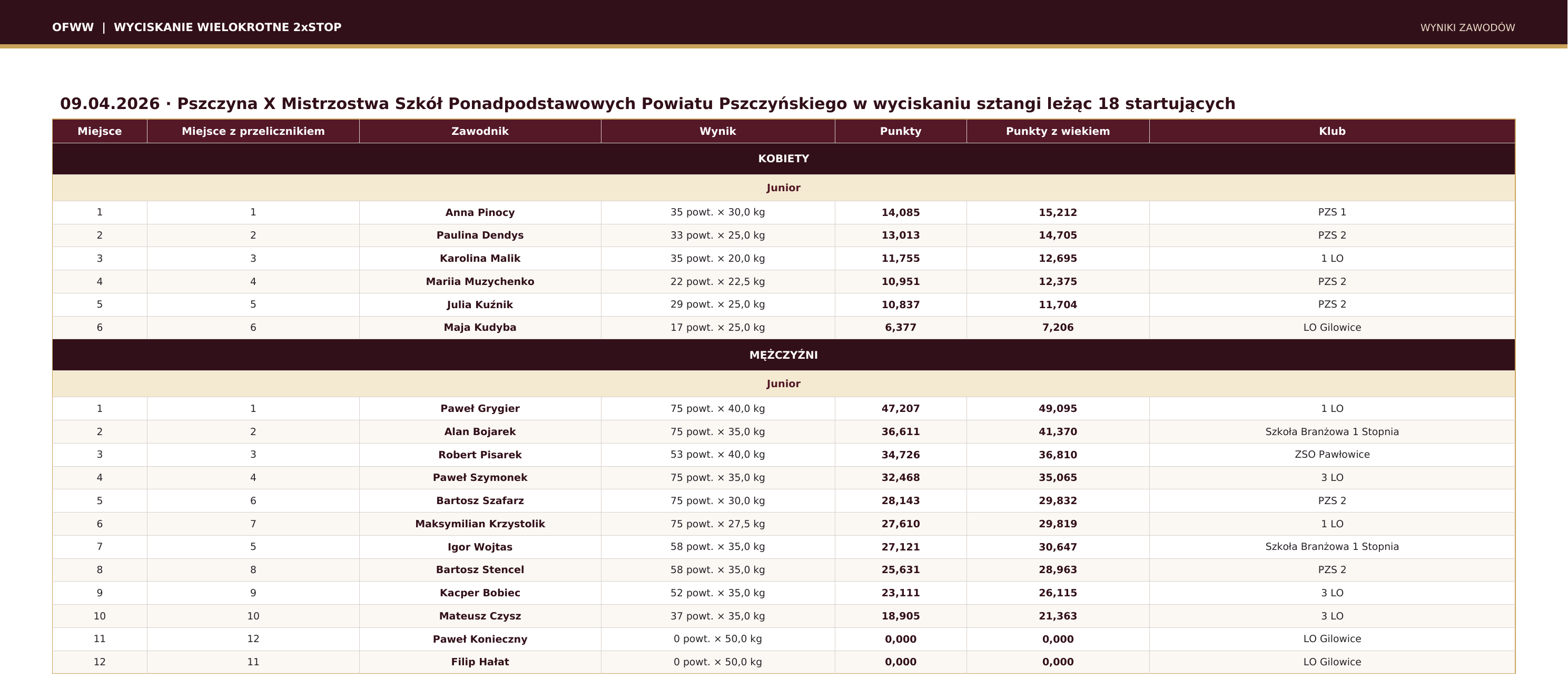Click the Wynik column header

point(718,132)
